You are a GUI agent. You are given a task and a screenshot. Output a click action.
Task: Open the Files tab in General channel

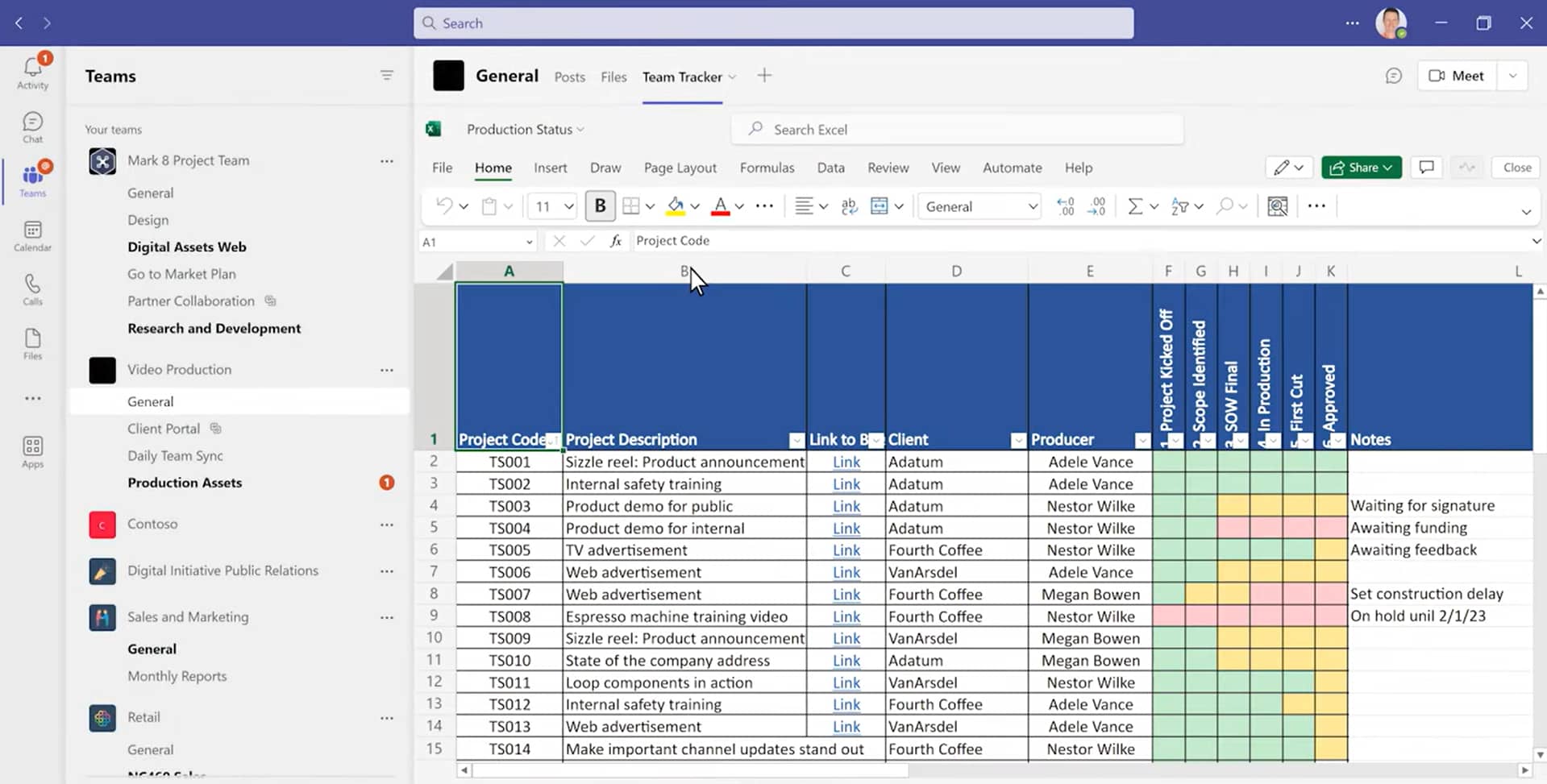click(613, 77)
